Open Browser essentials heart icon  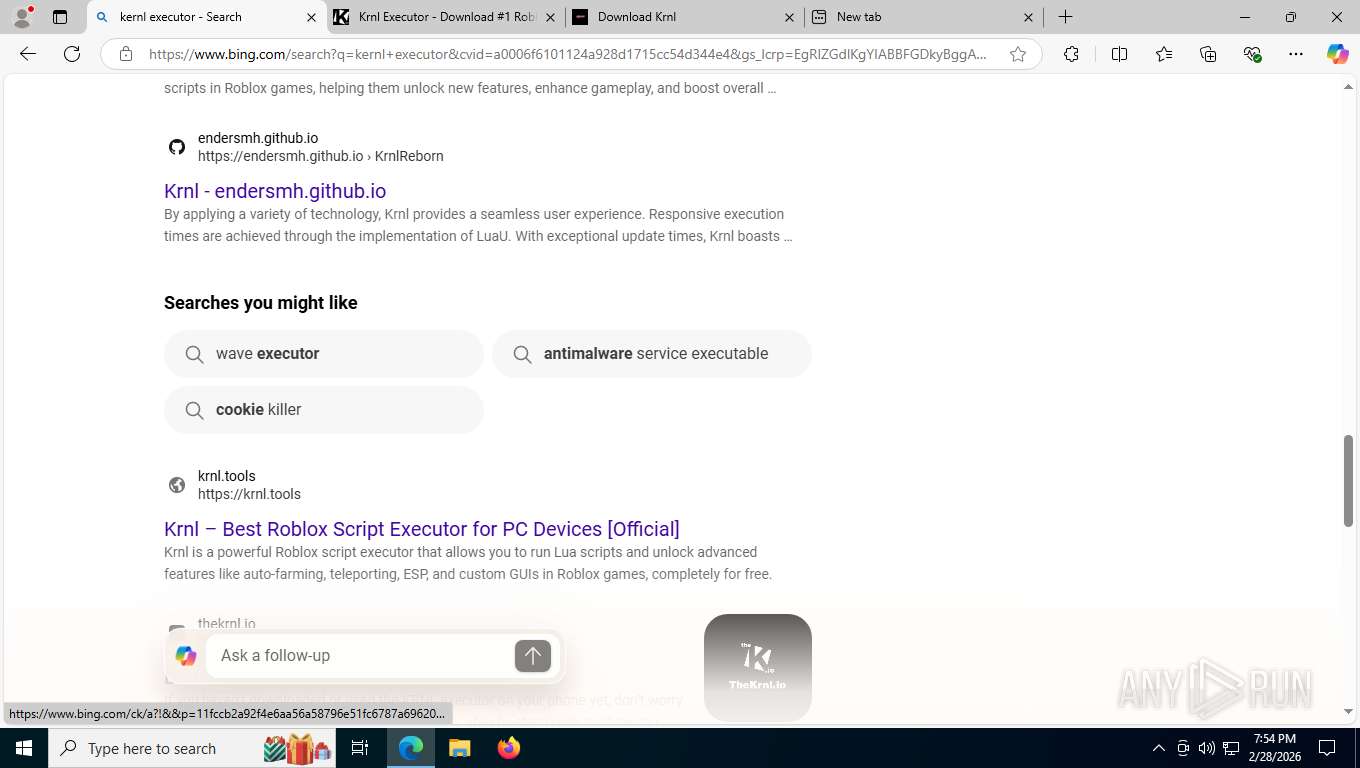(1252, 54)
